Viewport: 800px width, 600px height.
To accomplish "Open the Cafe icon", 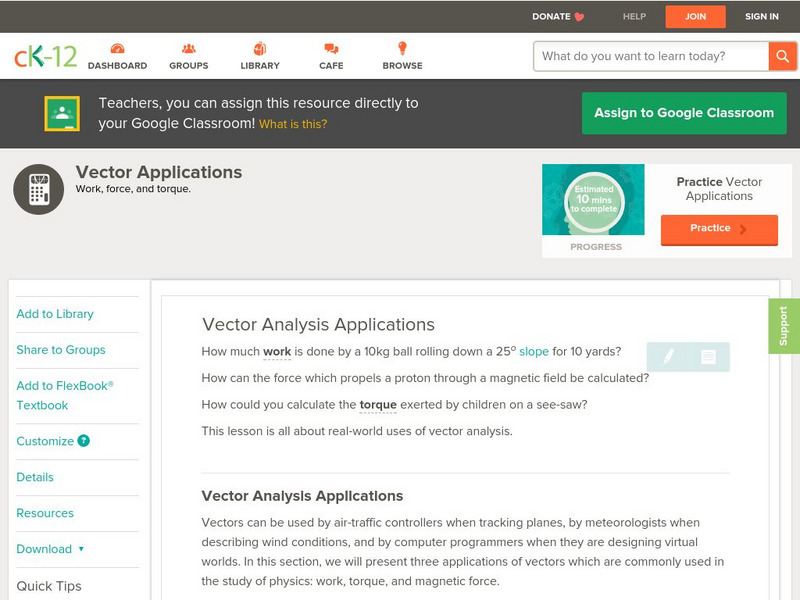I will 331,50.
